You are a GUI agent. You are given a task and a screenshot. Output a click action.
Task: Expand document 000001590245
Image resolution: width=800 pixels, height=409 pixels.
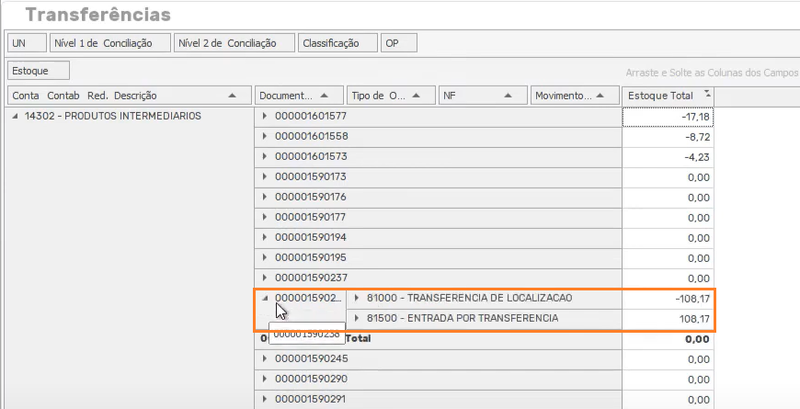click(264, 359)
